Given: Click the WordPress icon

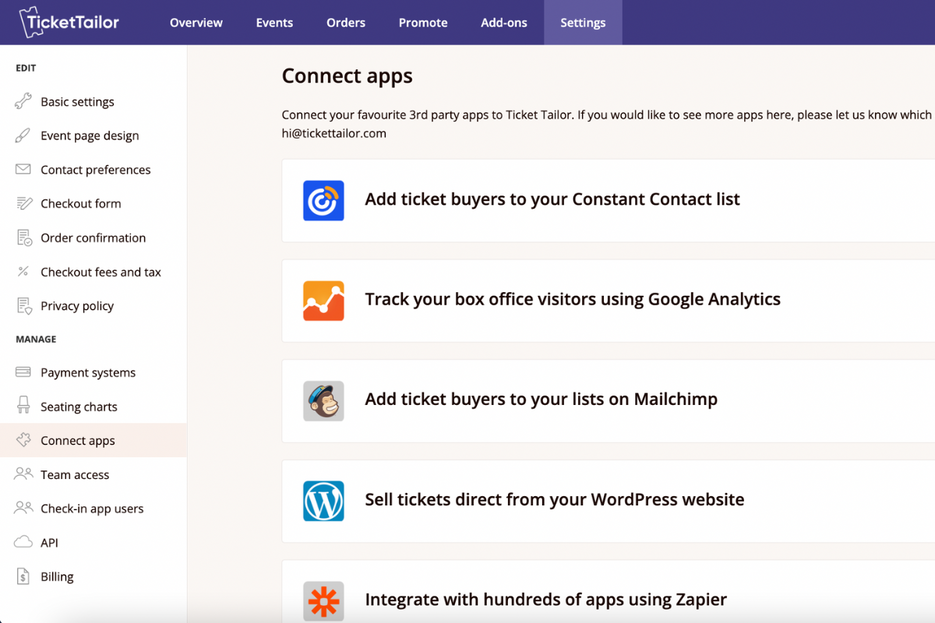Looking at the screenshot, I should point(323,500).
